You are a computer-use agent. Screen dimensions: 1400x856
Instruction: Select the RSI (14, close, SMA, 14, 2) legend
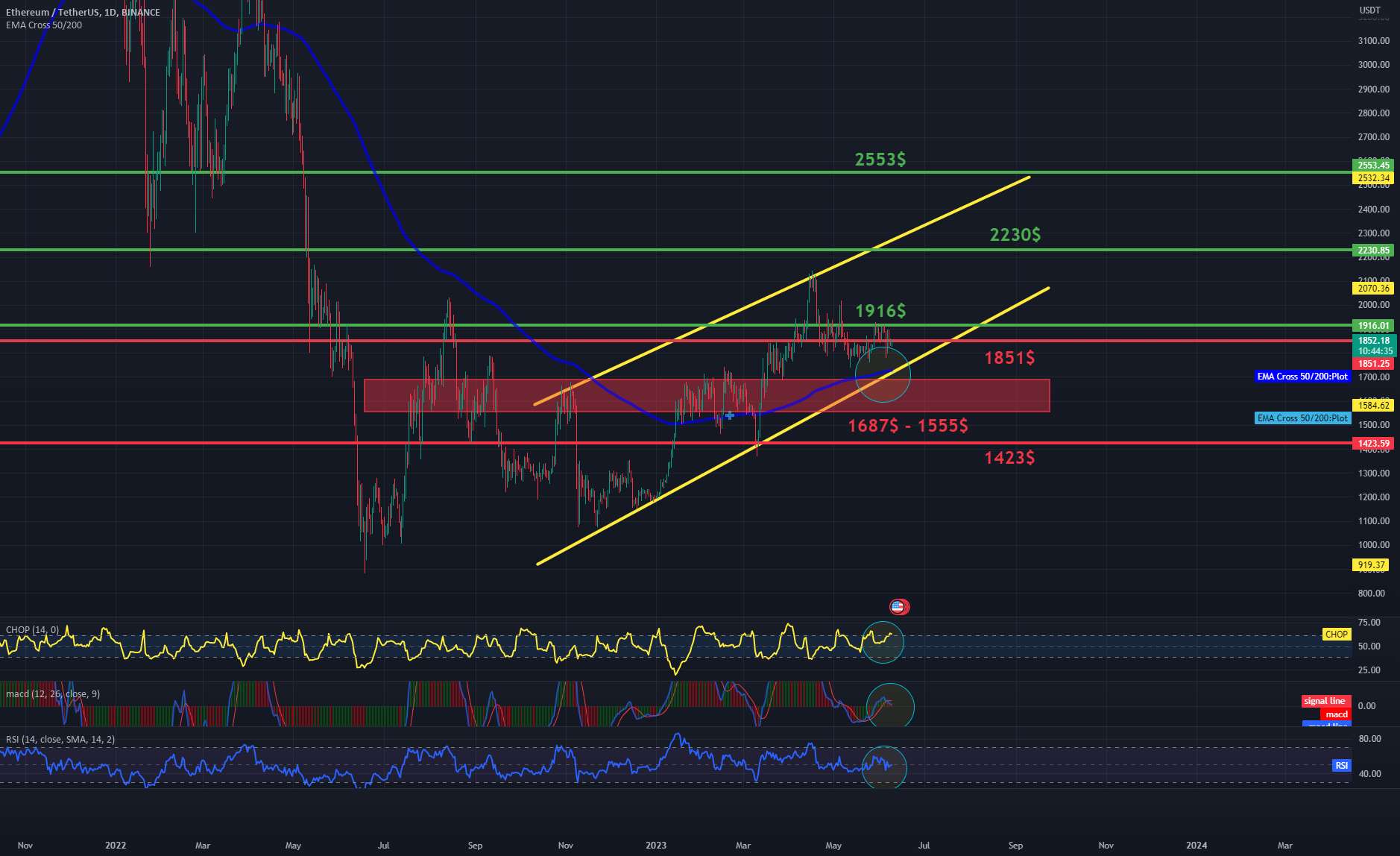[60, 740]
